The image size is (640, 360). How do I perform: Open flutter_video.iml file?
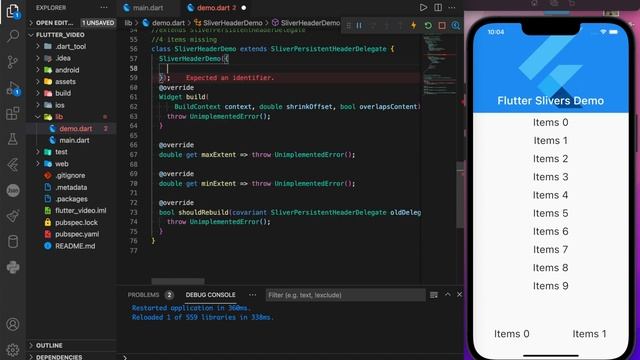72,211
